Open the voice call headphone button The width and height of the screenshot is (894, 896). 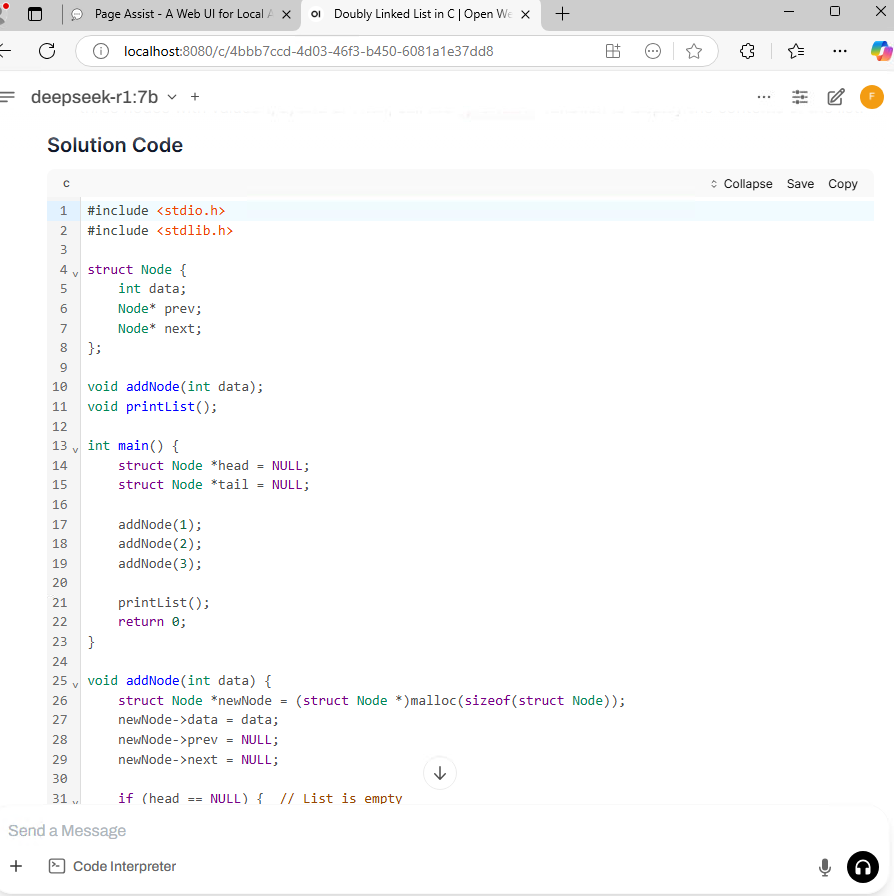pyautogui.click(x=863, y=867)
